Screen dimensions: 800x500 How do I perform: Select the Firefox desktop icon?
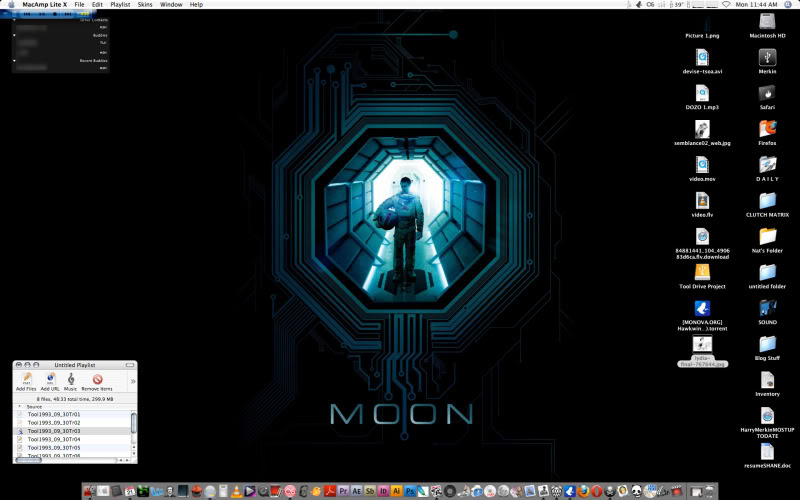(767, 129)
